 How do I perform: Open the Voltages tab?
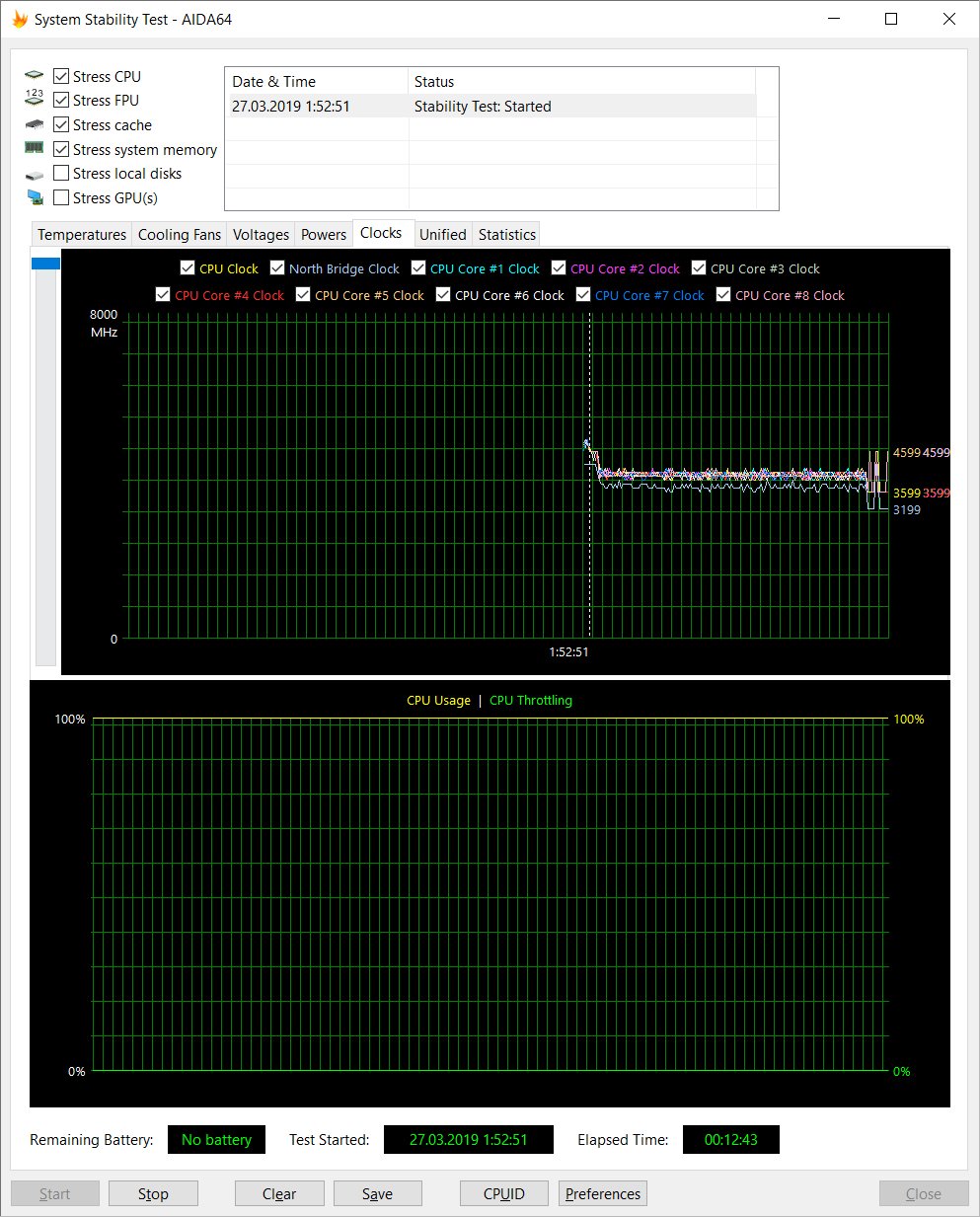(261, 235)
